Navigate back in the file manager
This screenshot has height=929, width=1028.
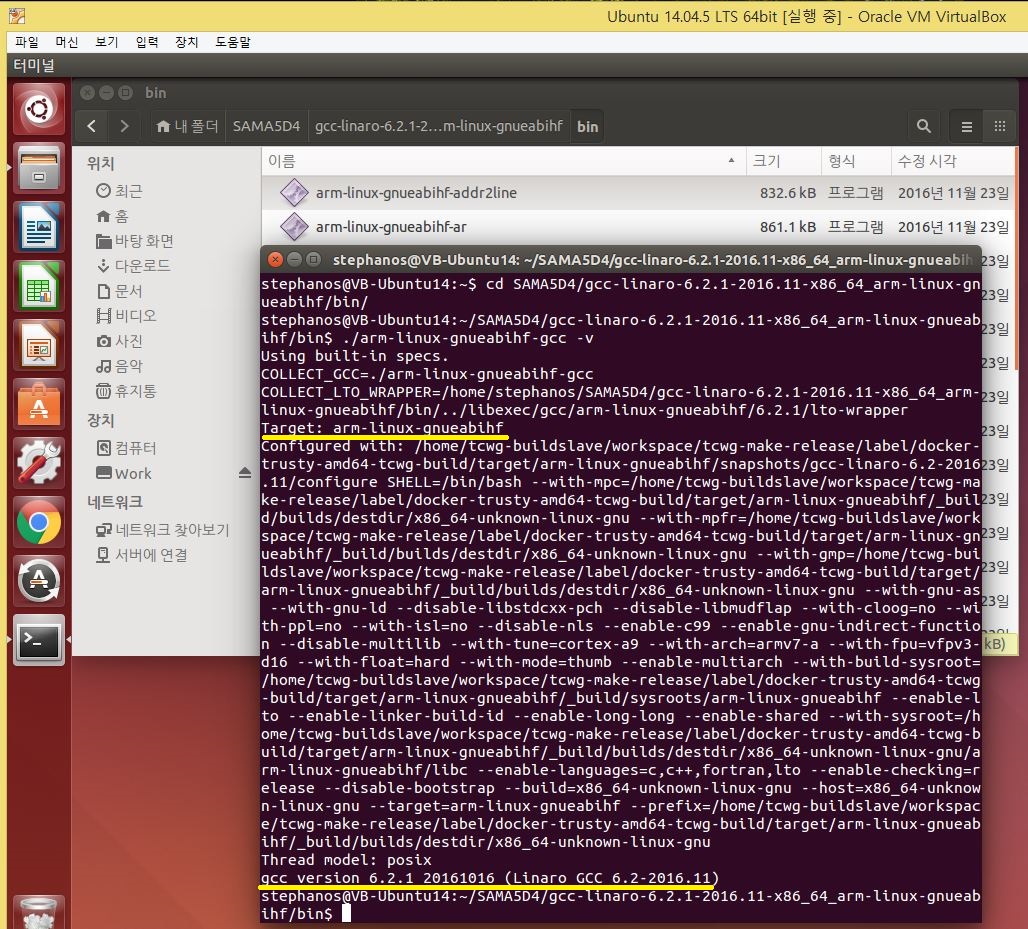[92, 127]
